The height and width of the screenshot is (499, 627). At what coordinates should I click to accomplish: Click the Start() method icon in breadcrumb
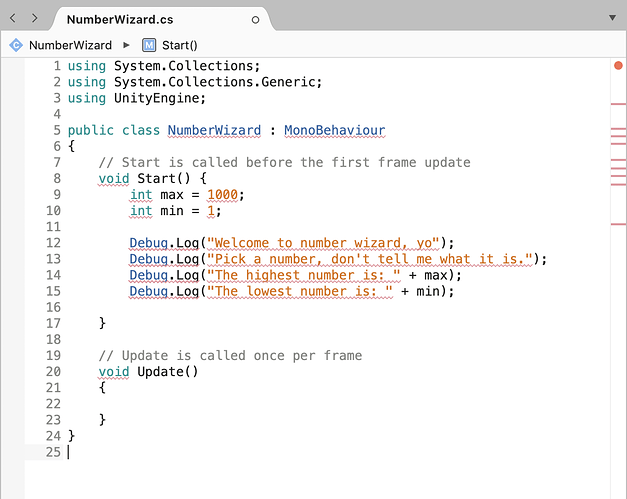point(149,45)
